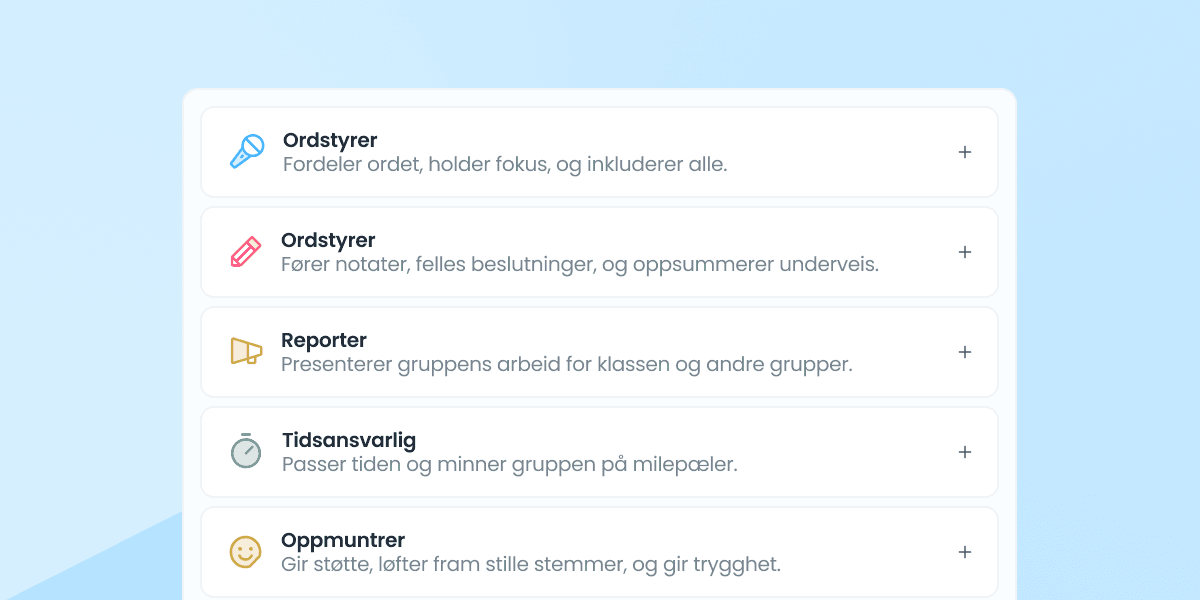Screen dimensions: 1200x600
Task: Select the Ordstyrer title beside the pencil
Action: [328, 241]
